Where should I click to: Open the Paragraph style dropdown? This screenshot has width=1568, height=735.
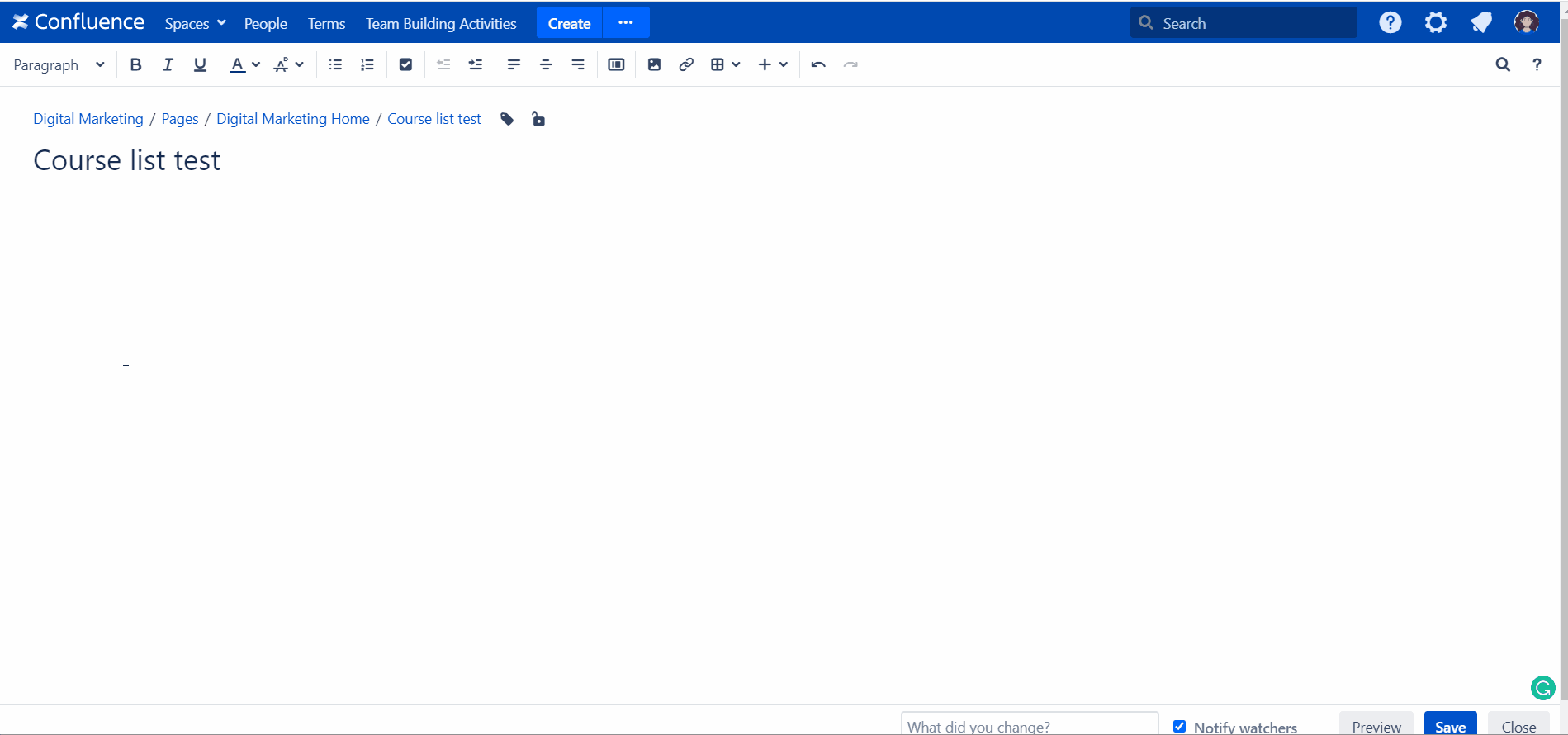coord(59,64)
